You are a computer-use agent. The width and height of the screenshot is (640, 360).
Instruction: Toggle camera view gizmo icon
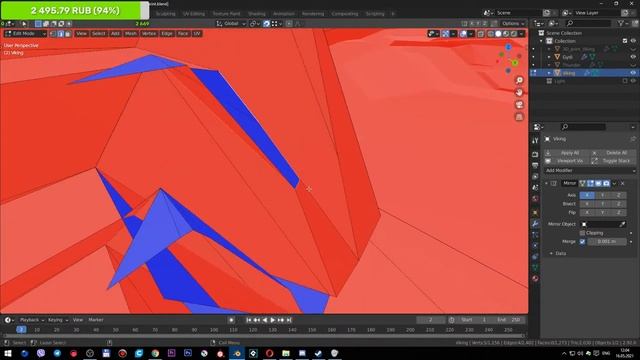519,104
